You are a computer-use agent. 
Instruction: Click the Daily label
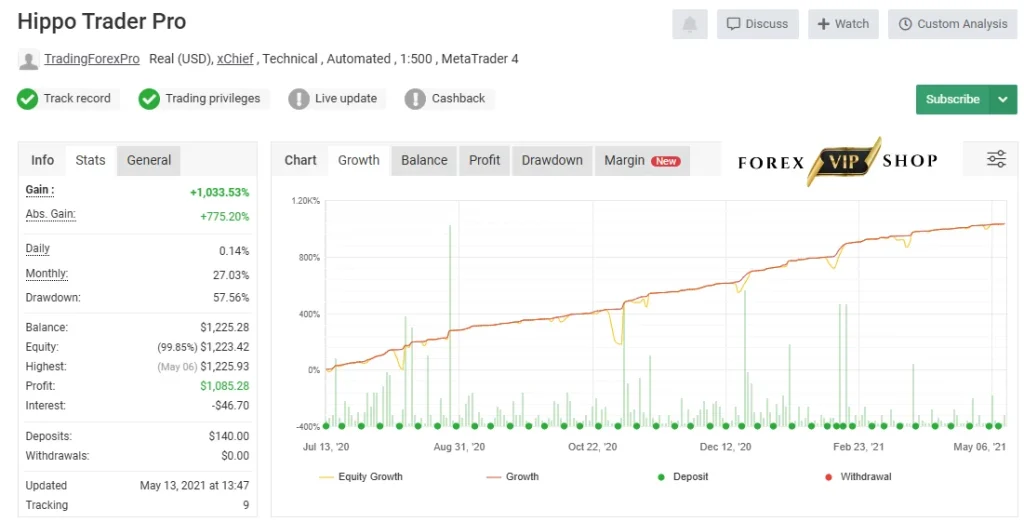click(x=37, y=249)
